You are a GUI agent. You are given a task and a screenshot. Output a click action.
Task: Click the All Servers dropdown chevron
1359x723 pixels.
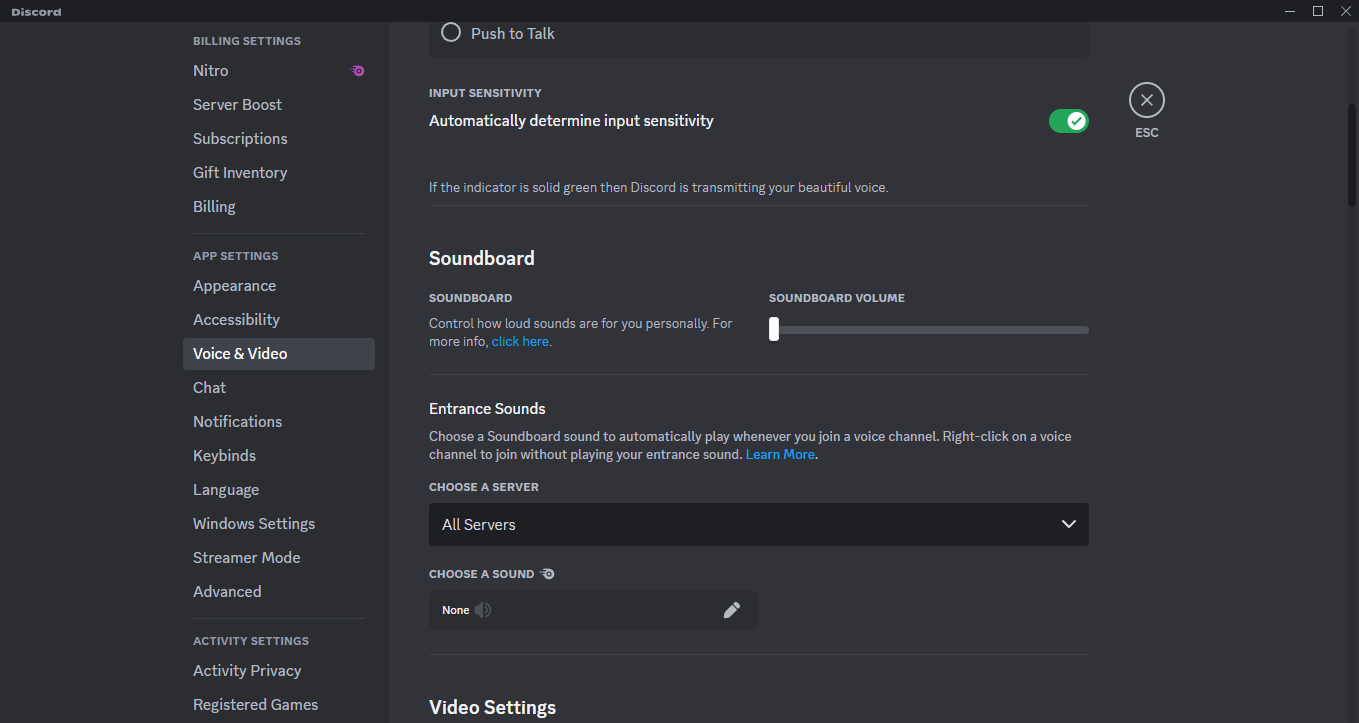[x=1068, y=524]
